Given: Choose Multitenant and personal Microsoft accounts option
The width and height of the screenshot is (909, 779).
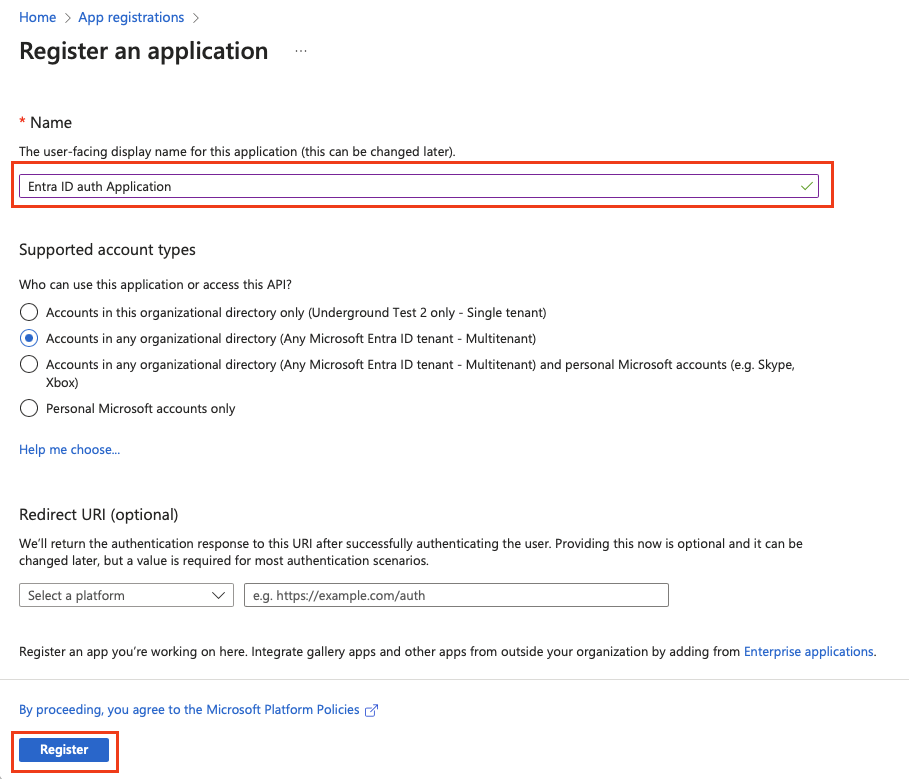Looking at the screenshot, I should tap(29, 364).
